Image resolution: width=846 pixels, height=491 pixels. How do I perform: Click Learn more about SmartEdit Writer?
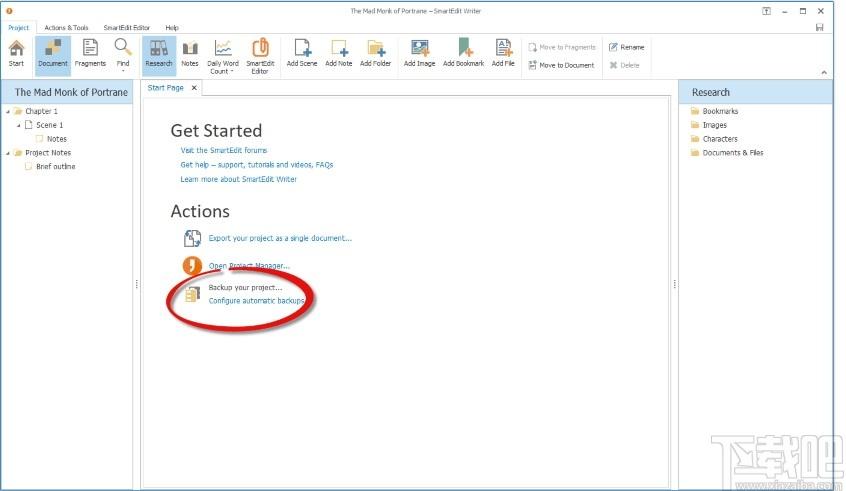tap(238, 180)
